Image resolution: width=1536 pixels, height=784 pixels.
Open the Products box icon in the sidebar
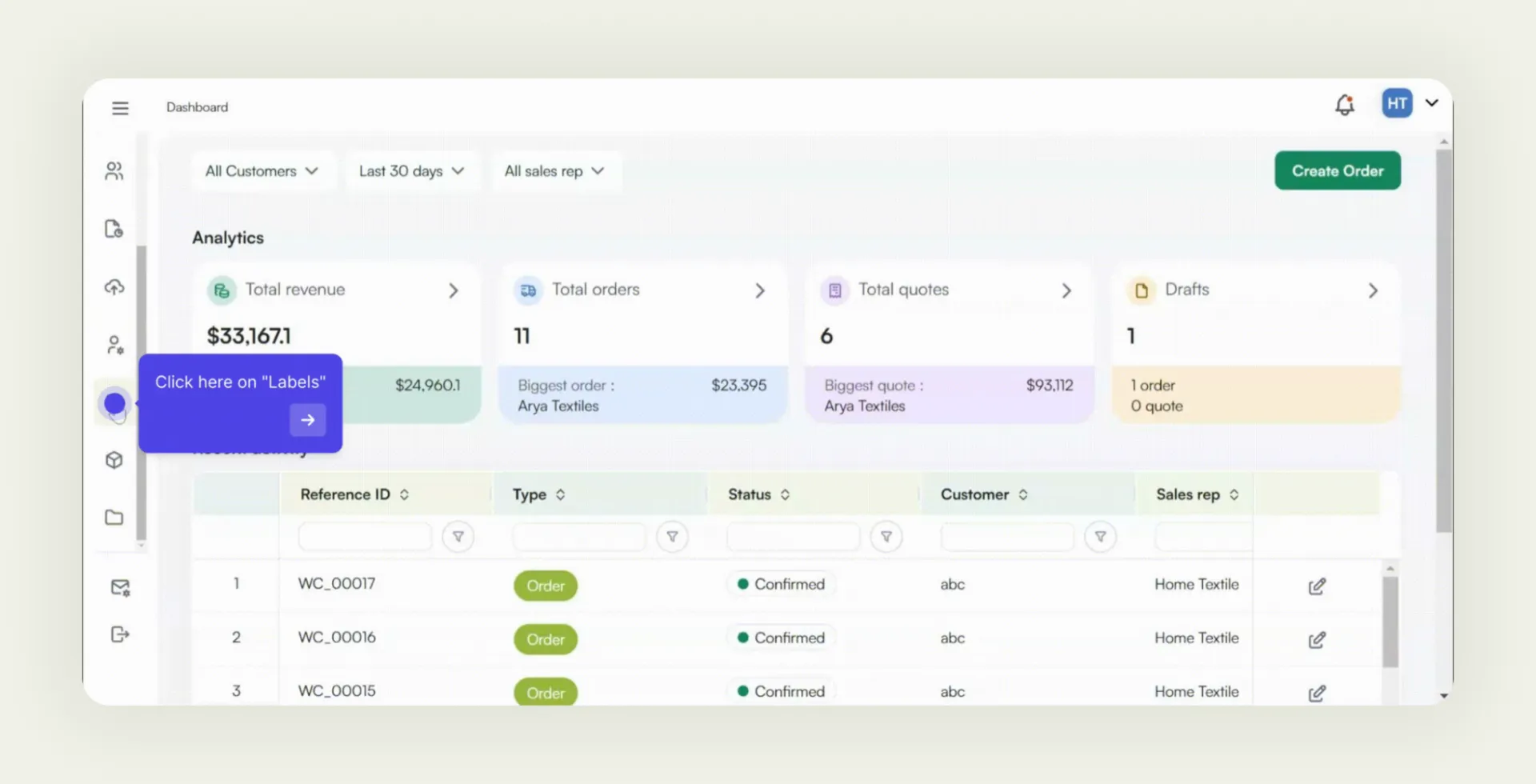114,460
